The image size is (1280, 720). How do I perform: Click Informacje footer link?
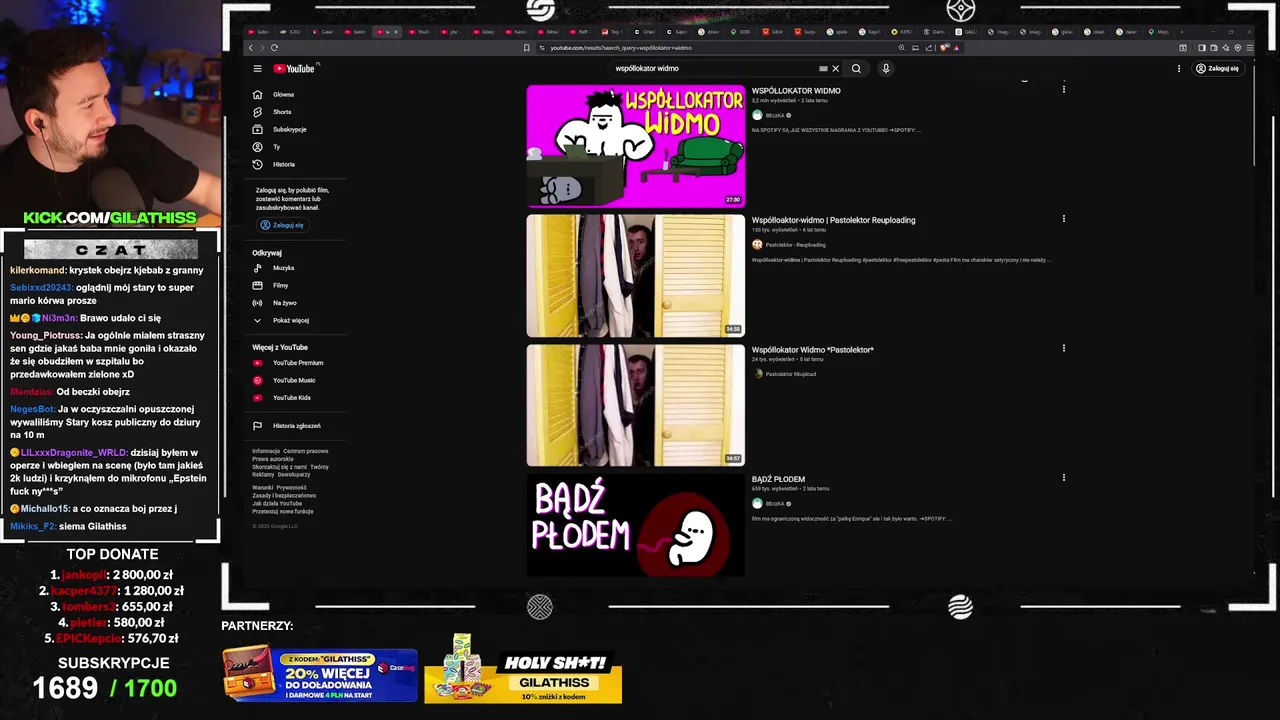266,451
